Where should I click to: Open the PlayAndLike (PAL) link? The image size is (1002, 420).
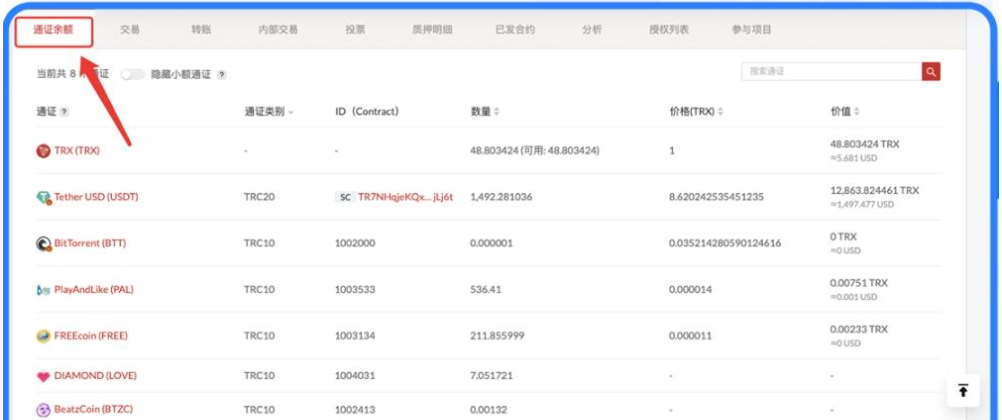point(94,290)
